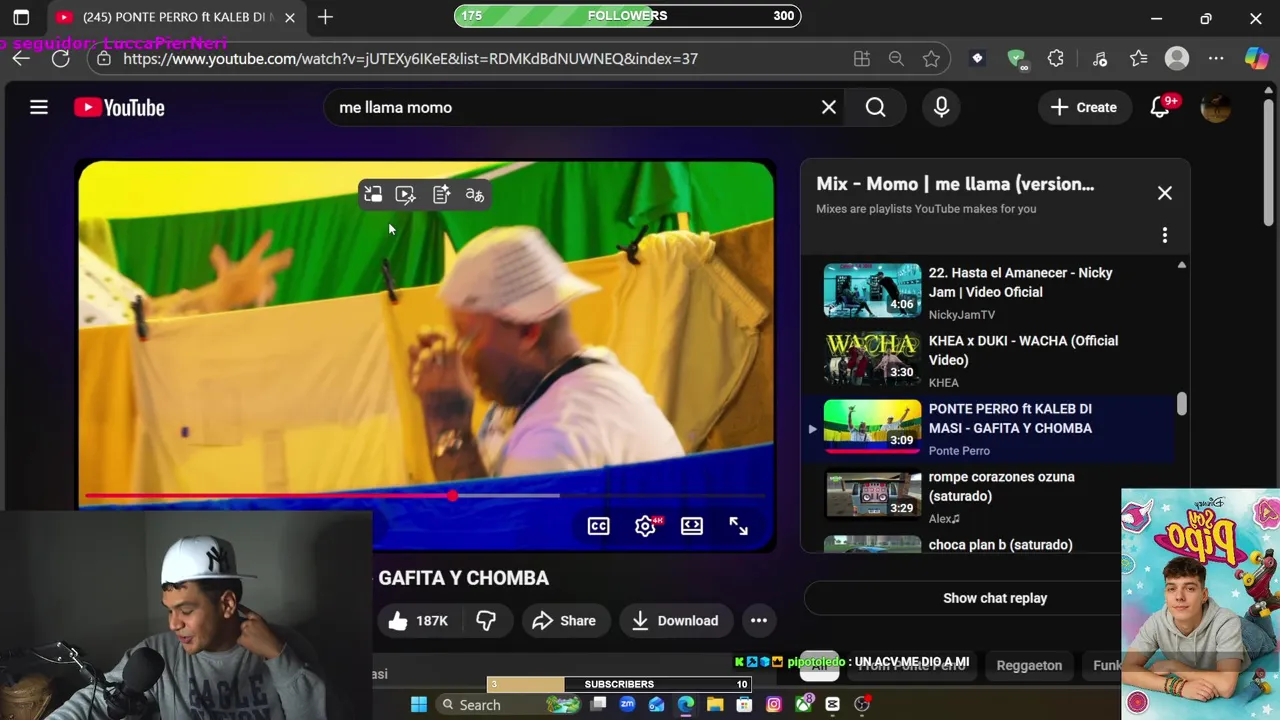The width and height of the screenshot is (1280, 720).
Task: Click the video enhance icon on overlay
Action: coord(406,195)
